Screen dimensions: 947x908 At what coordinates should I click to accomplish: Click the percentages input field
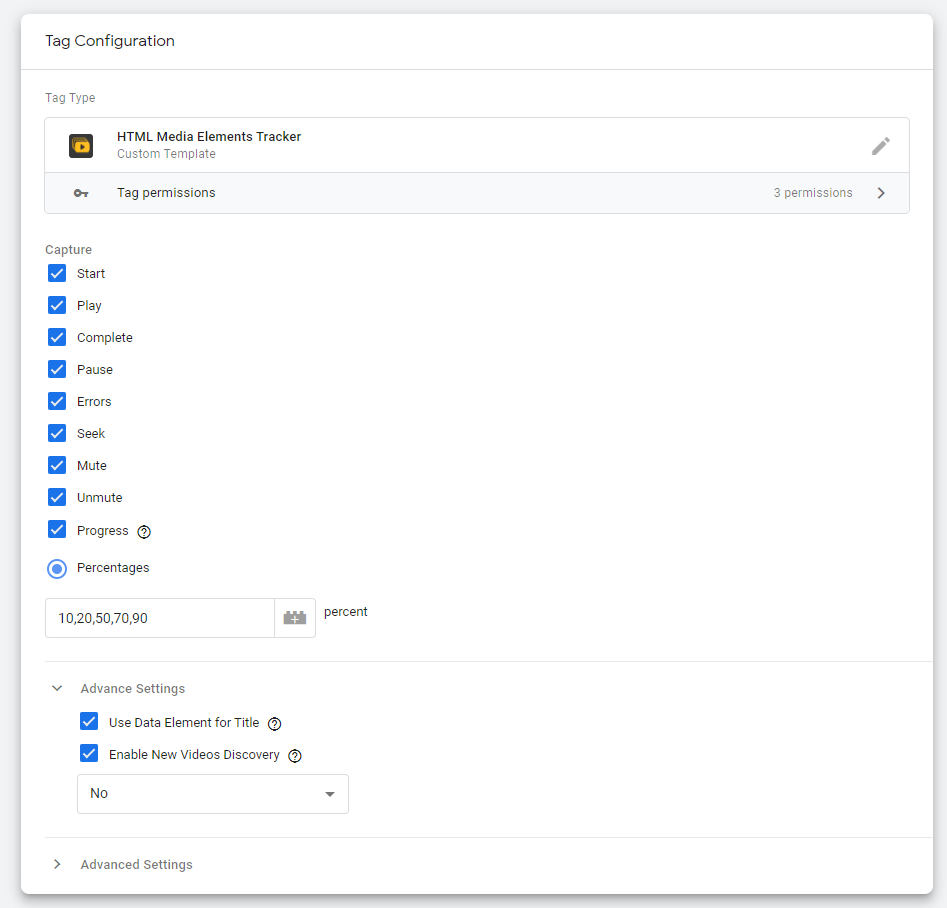[x=160, y=618]
